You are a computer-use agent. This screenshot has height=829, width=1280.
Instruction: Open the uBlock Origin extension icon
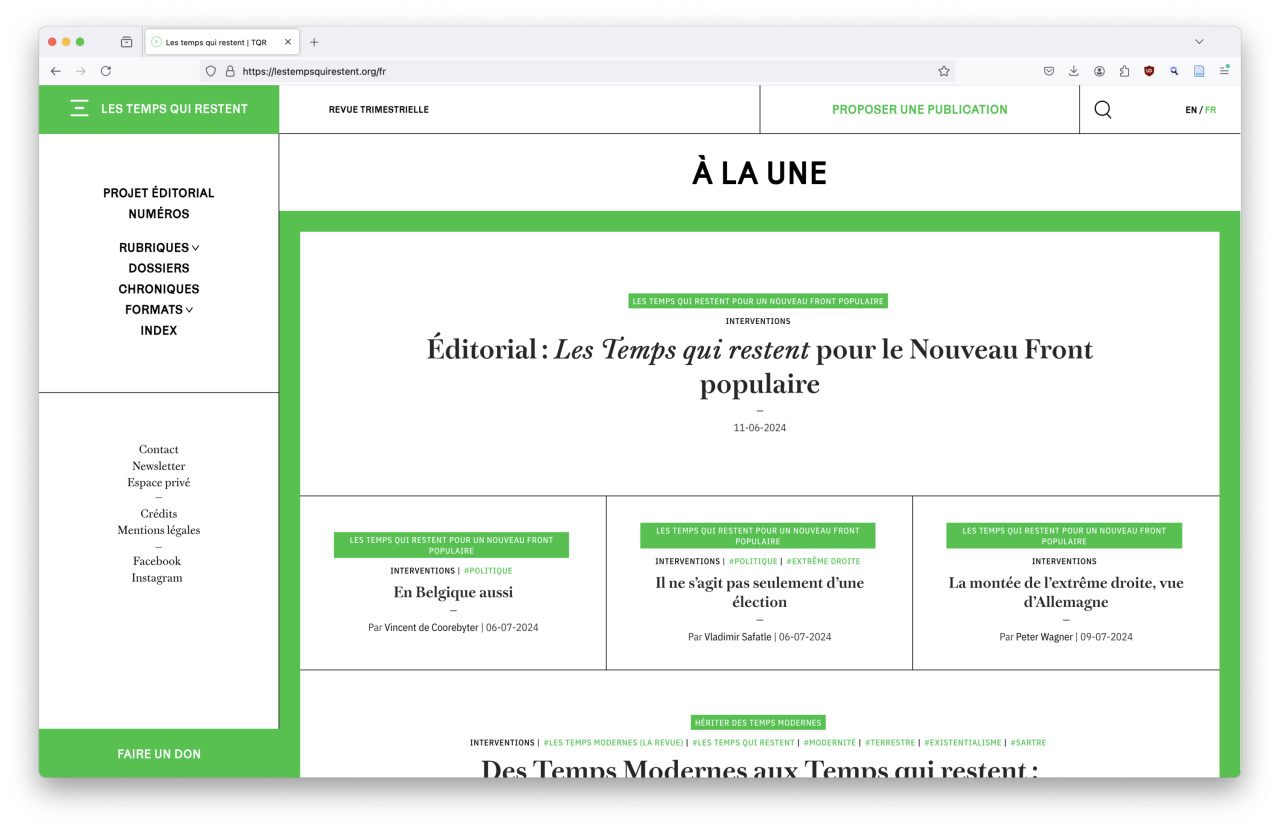click(1149, 71)
